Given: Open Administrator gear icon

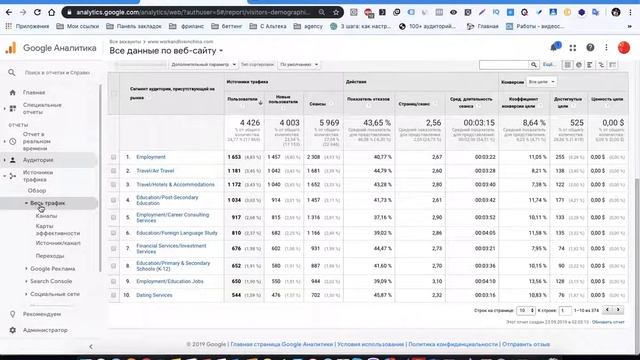Looking at the screenshot, I should pyautogui.click(x=13, y=330).
